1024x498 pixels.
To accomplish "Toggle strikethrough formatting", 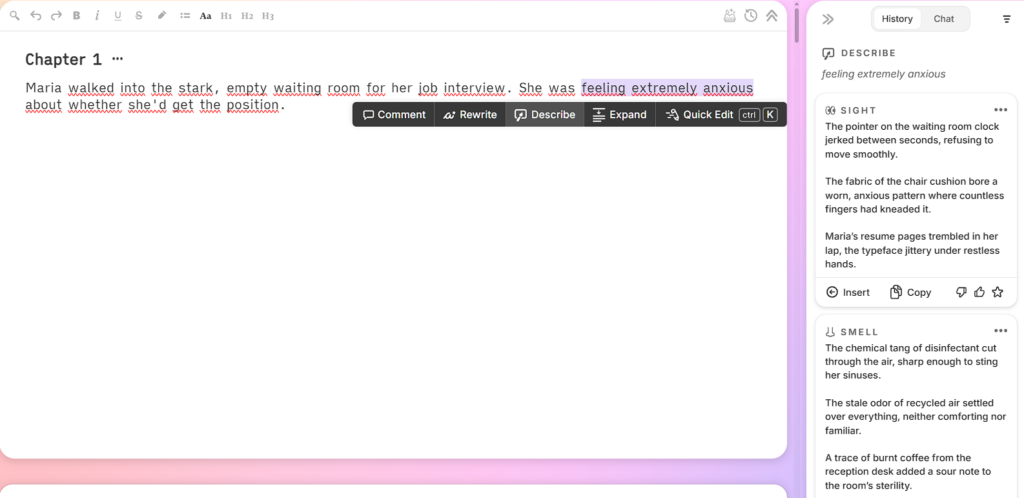I will pyautogui.click(x=138, y=16).
